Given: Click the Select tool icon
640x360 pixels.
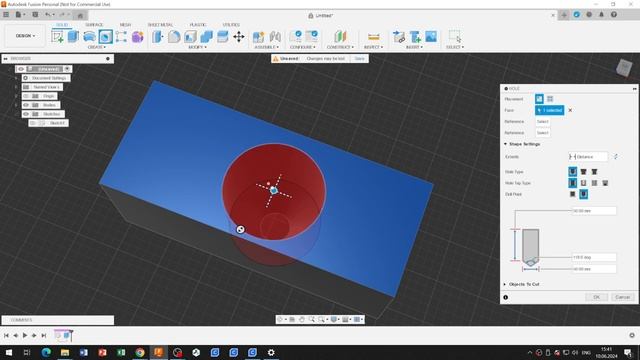Looking at the screenshot, I should (x=455, y=37).
